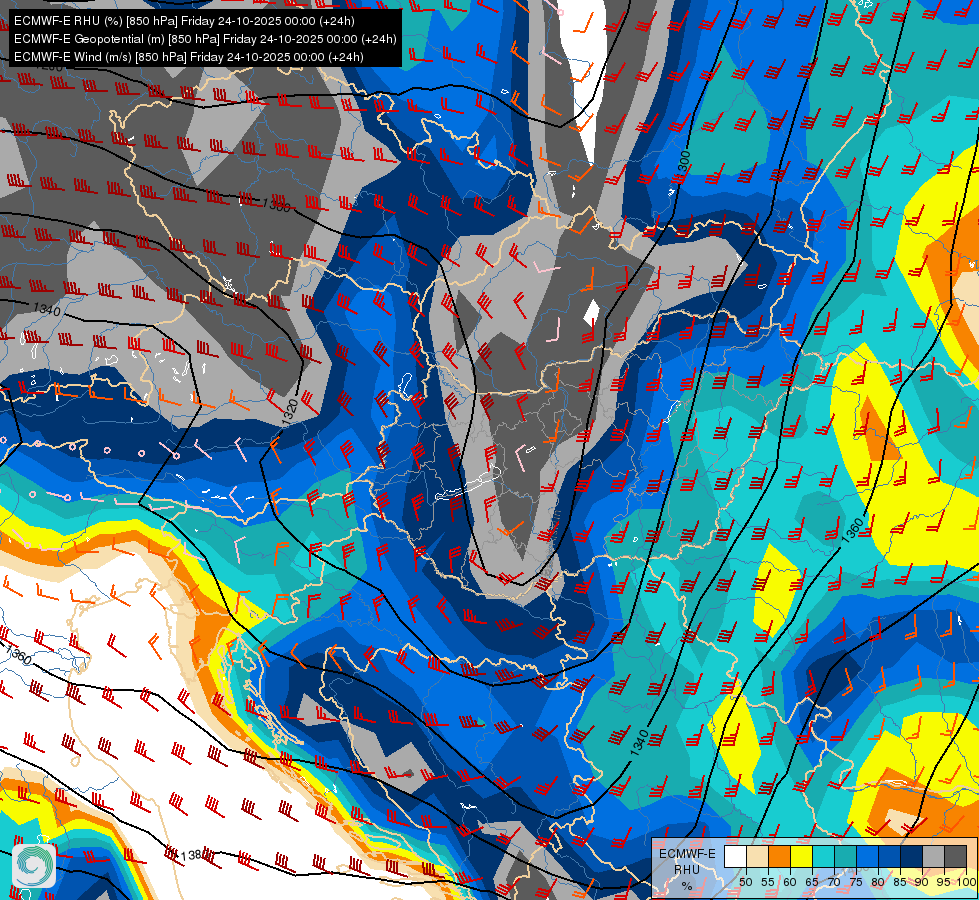The height and width of the screenshot is (900, 979).
Task: Click the '%' unit in the legend
Action: [x=687, y=886]
